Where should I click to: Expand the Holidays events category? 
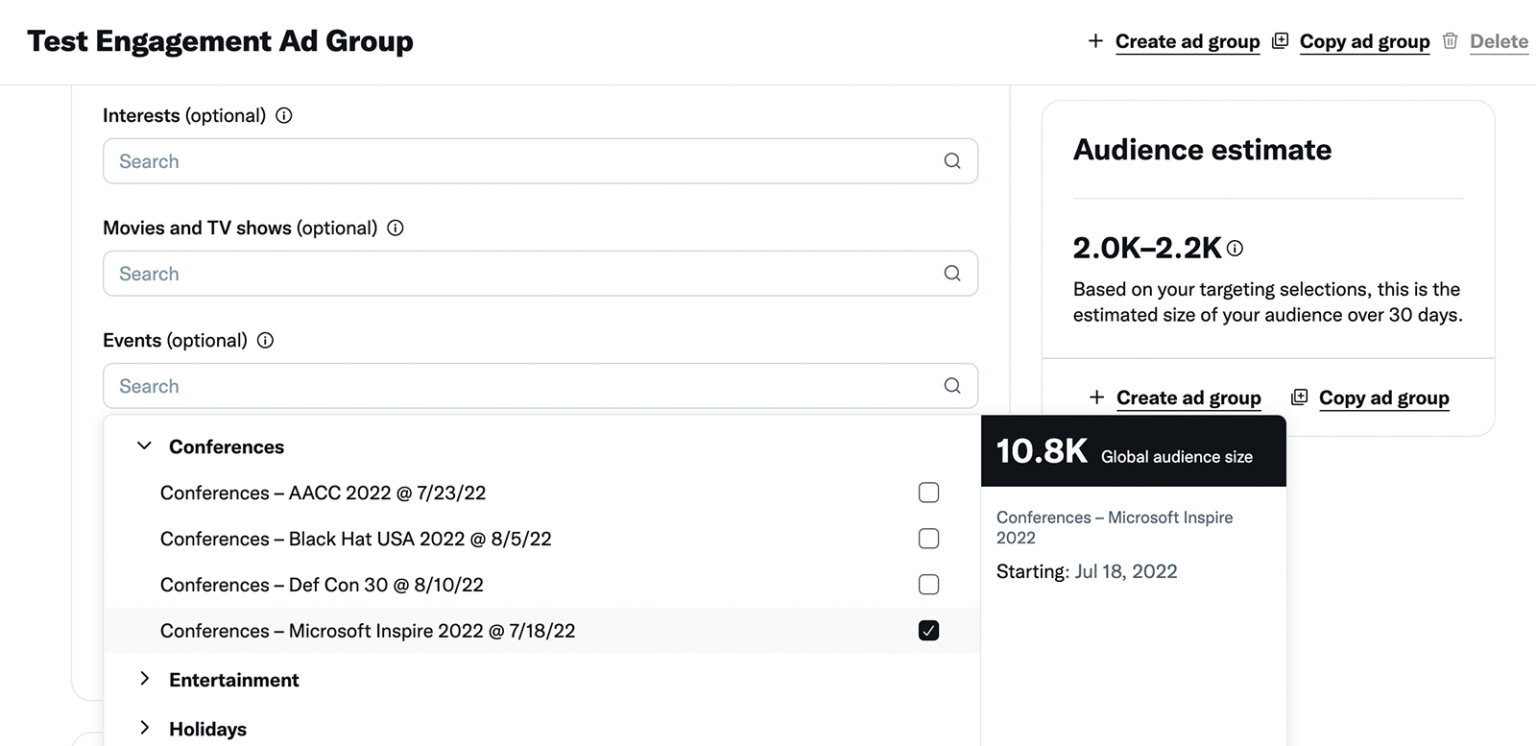tap(143, 727)
